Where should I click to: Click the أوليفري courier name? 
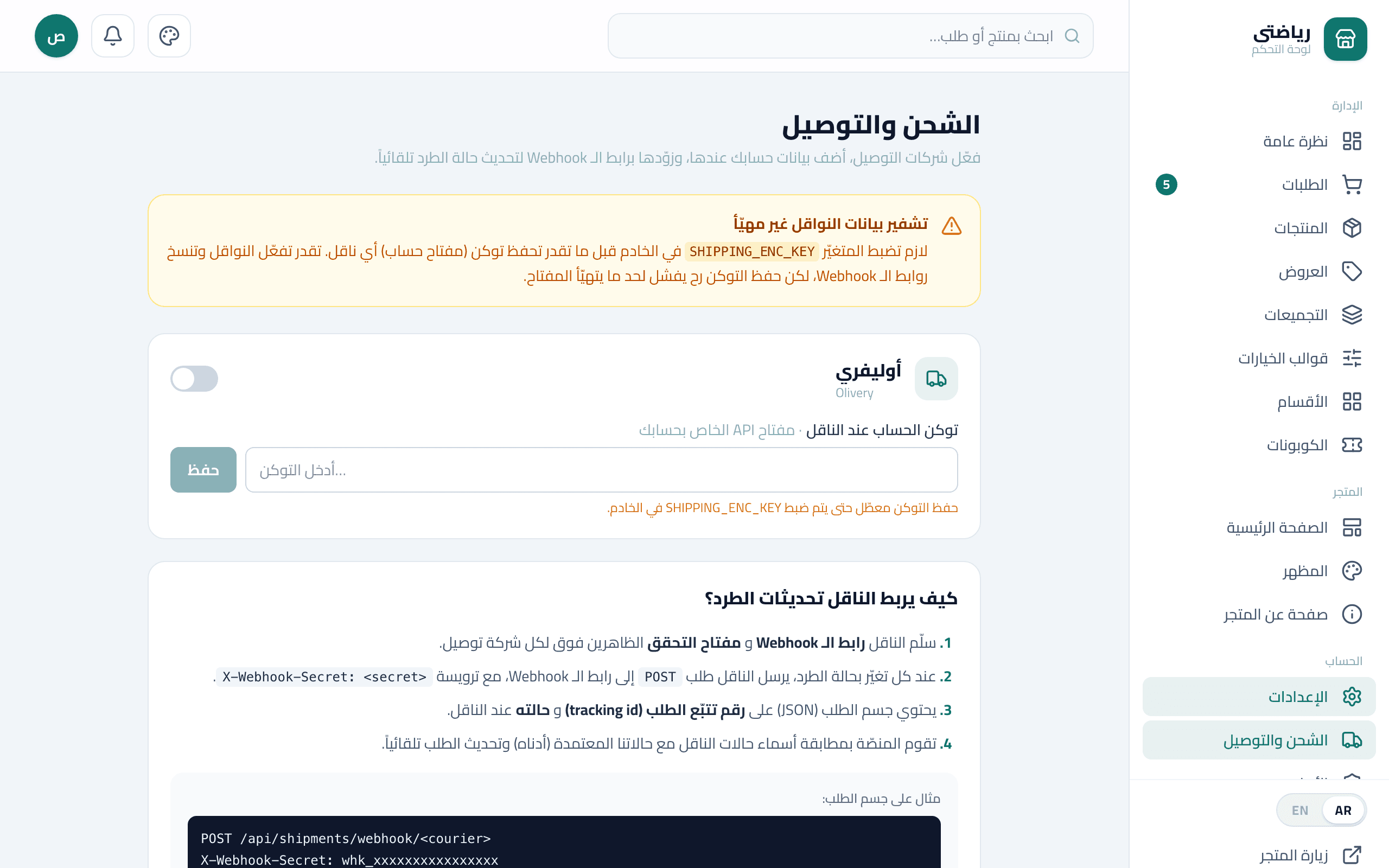tap(868, 371)
